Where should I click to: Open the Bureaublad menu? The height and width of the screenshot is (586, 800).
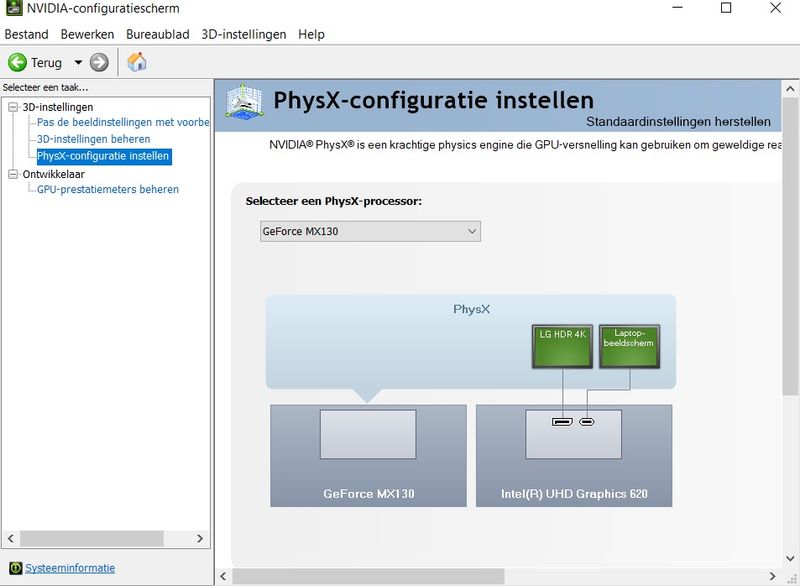click(158, 34)
